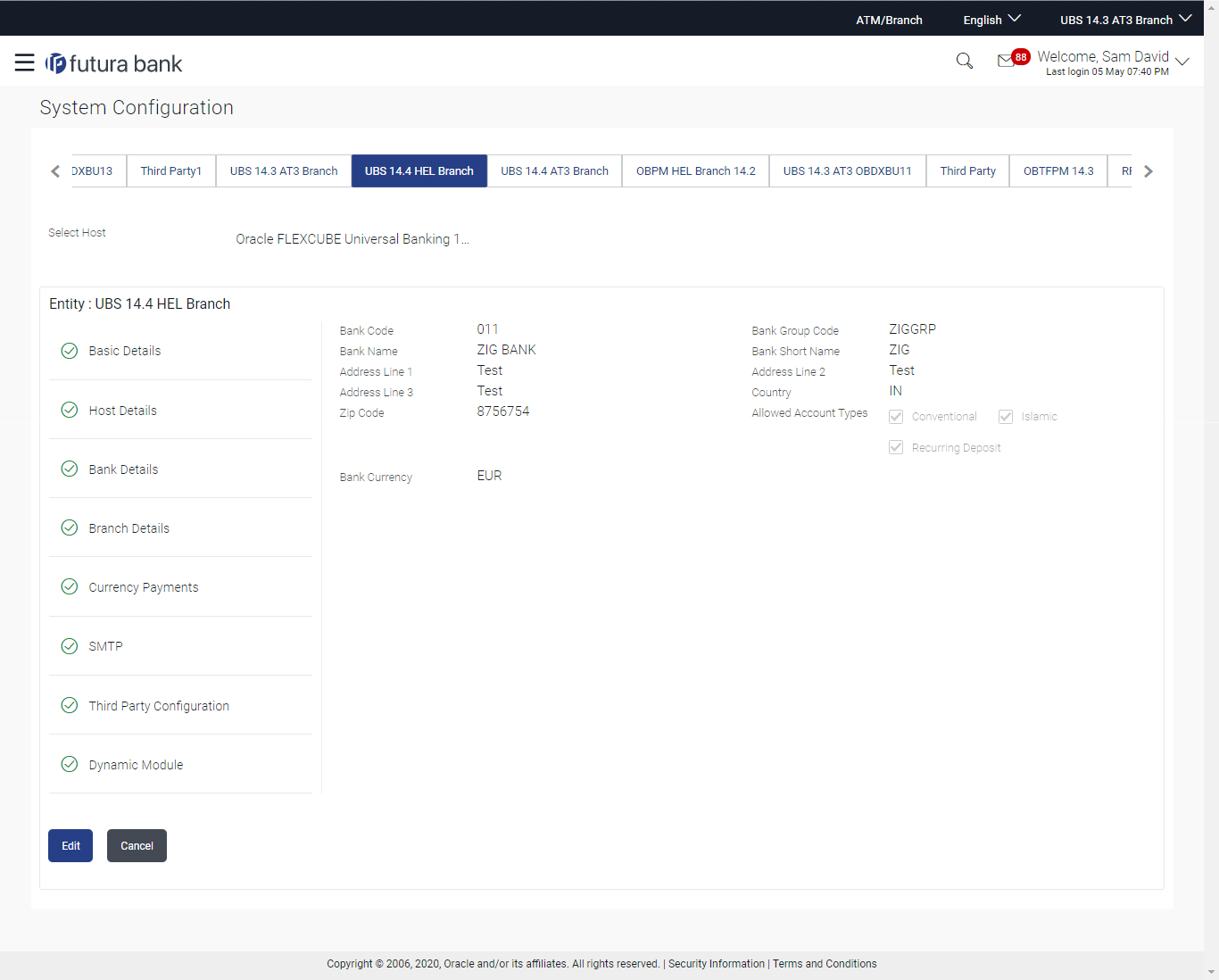This screenshot has height=980, width=1219.
Task: Click the futura bank logo
Action: pos(113,63)
